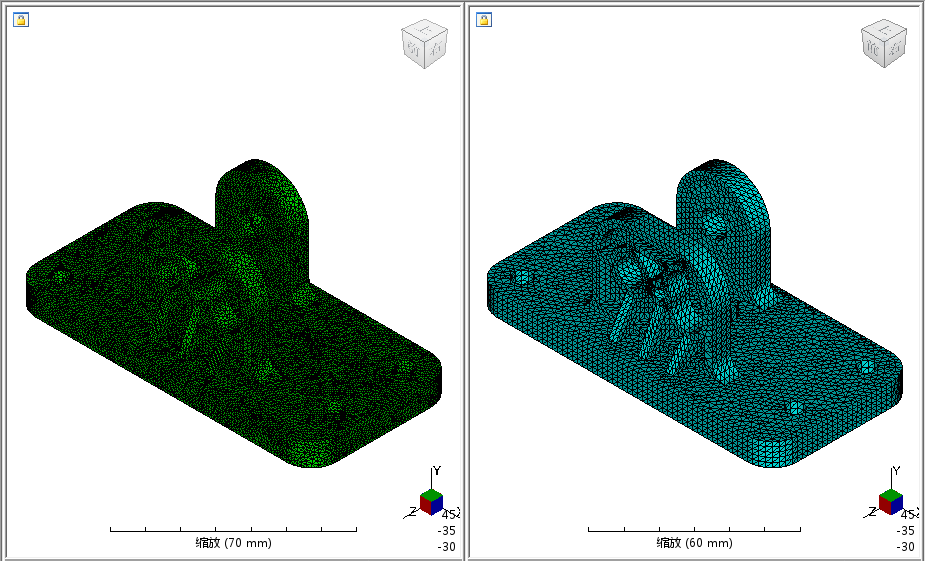Screen dimensions: 925x561
Task: Click the lock icon in the left viewport
Action: coord(21,20)
